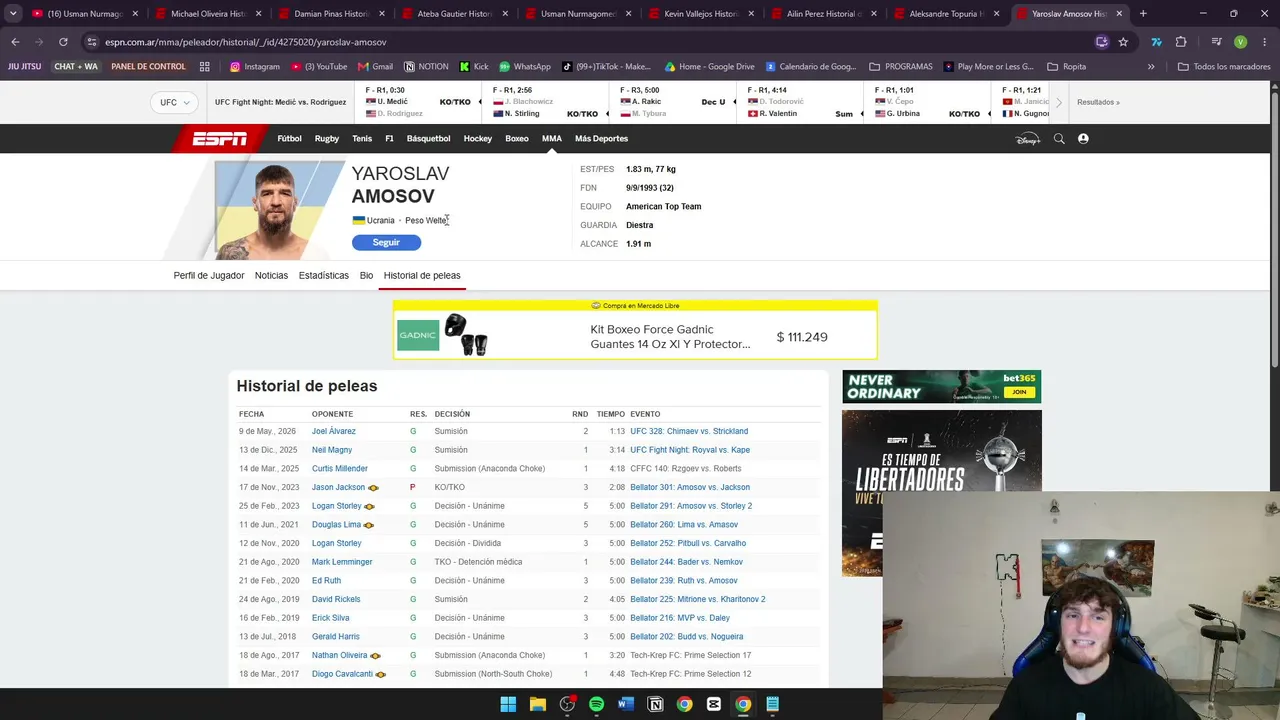Follow Yaroslav Amosov with the Seguir button
The width and height of the screenshot is (1280, 720).
[386, 243]
